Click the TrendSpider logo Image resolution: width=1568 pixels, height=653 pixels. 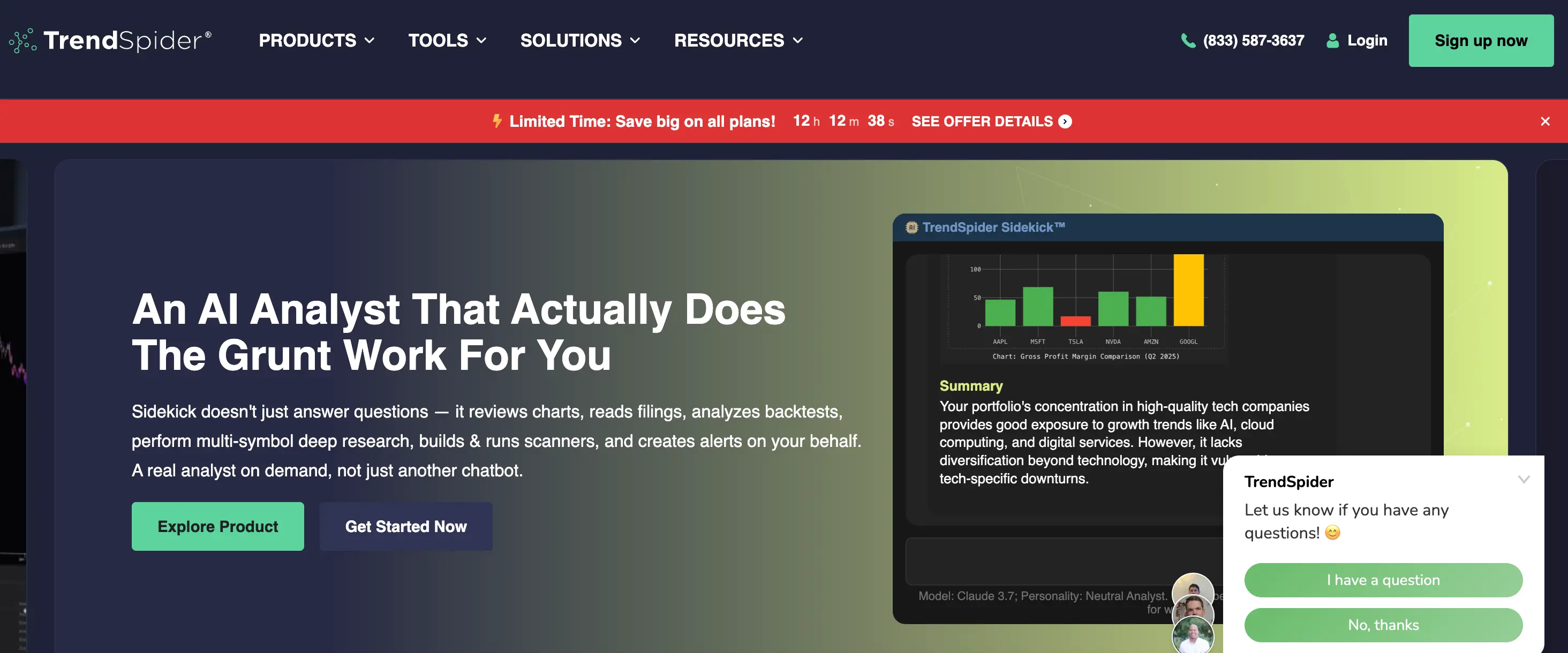pyautogui.click(x=110, y=41)
